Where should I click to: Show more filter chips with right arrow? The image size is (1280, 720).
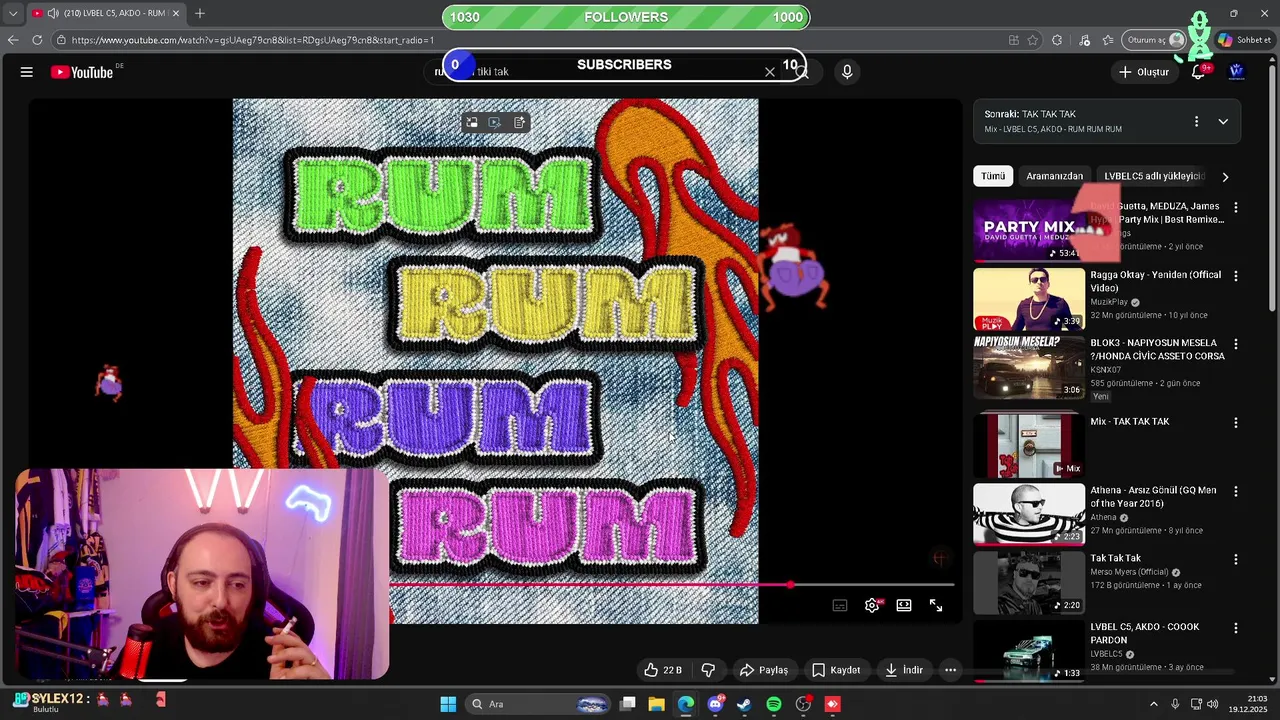pos(1225,176)
